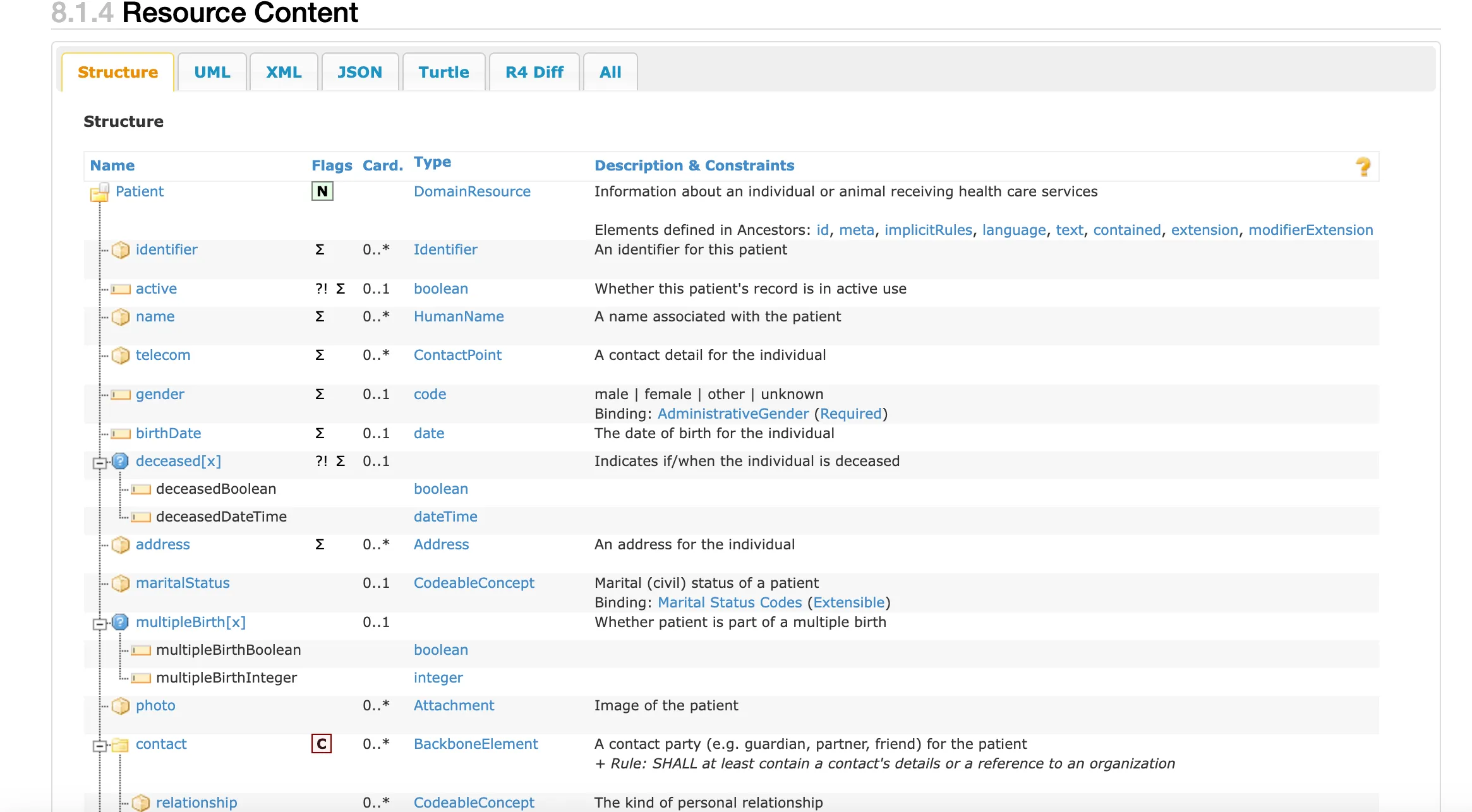
Task: Click the choice-of-type icon beside deceased[x]
Action: click(x=120, y=462)
